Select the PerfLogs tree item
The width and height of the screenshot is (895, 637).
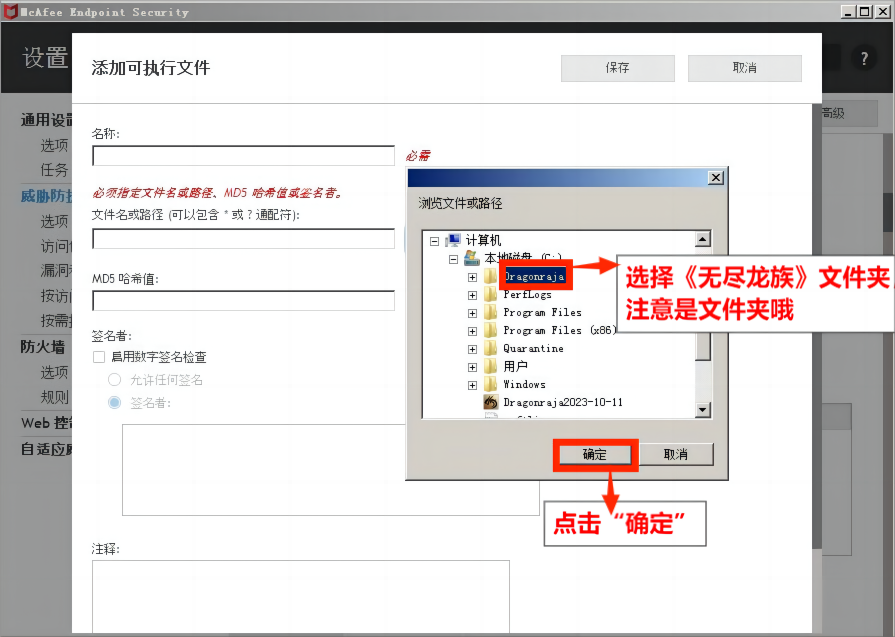[527, 295]
